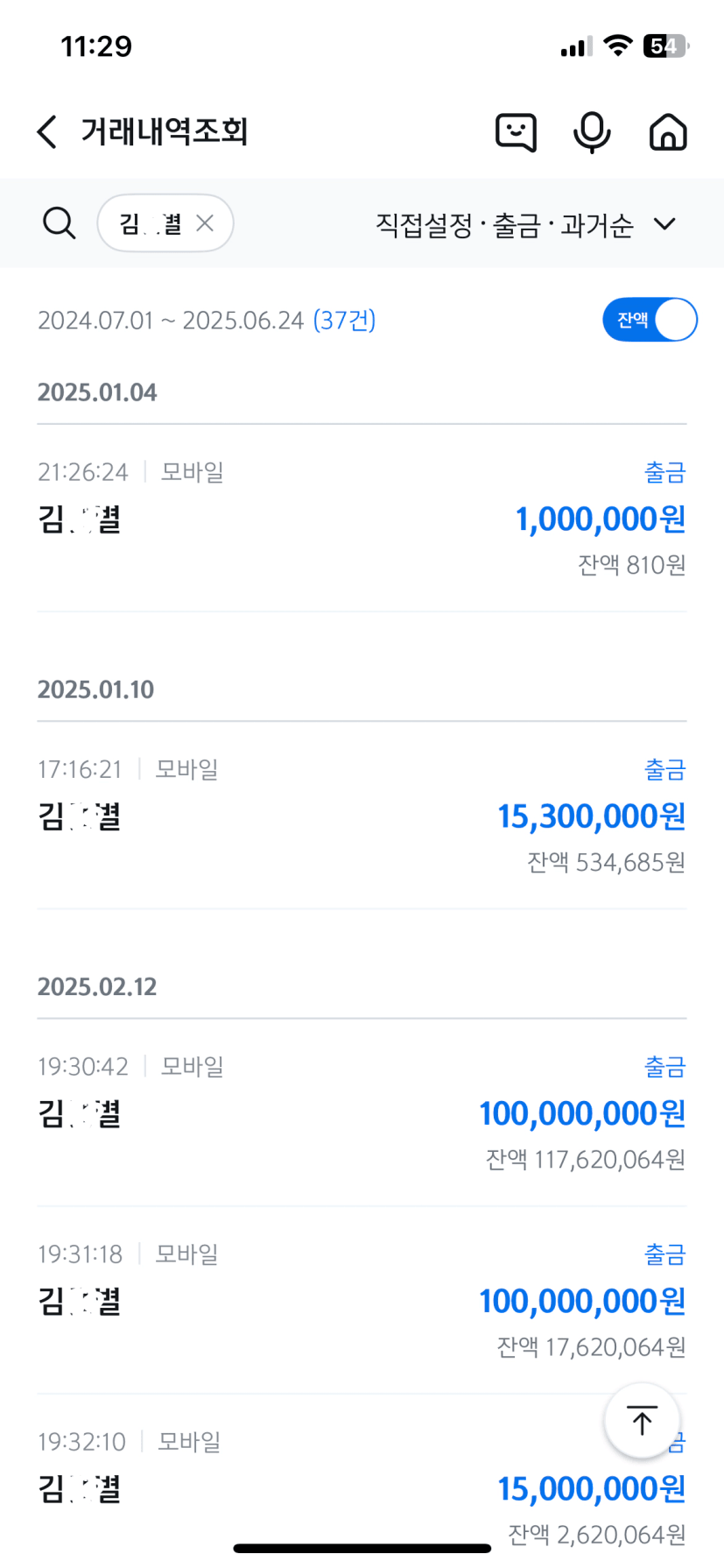Go to home via house icon
This screenshot has height=1568, width=724.
668,132
